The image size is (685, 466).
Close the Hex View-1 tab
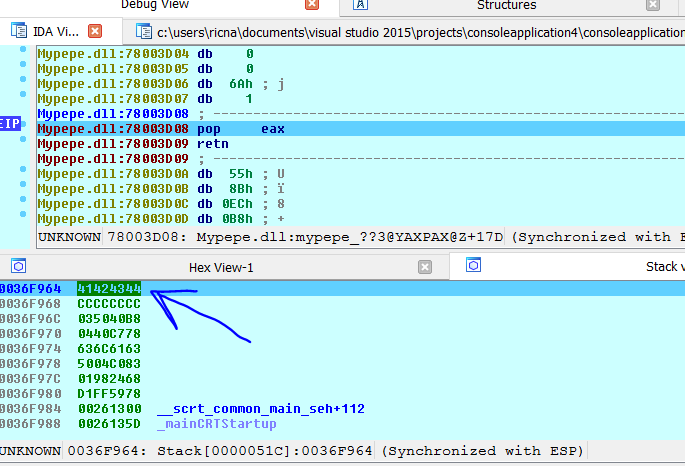[x=425, y=267]
